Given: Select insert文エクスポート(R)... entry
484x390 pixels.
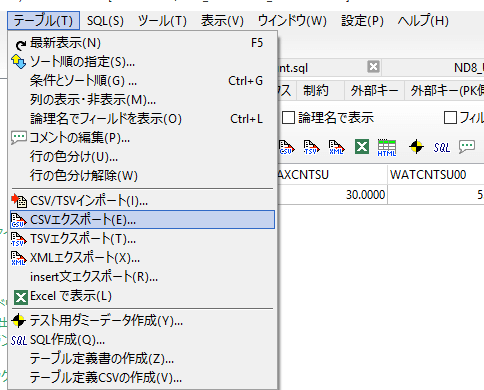Looking at the screenshot, I should [x=143, y=277].
